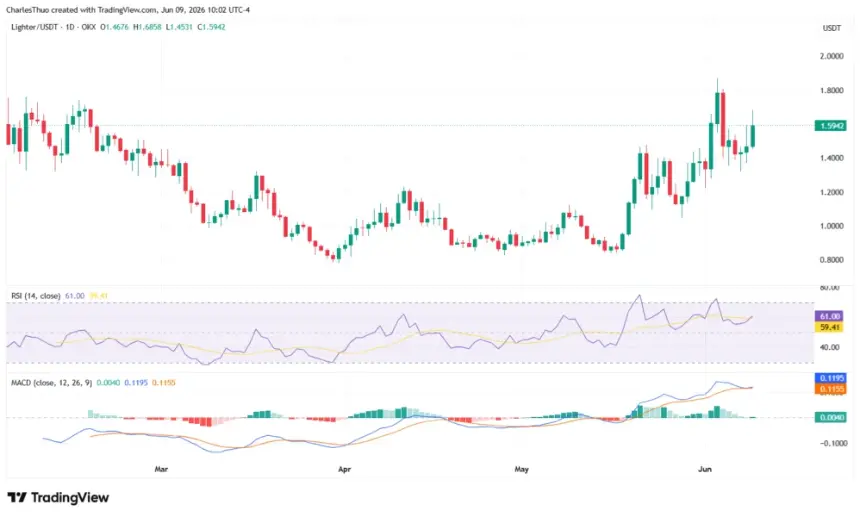Viewport: 860px width, 517px height.
Task: Click the close value C1.5942
Action: pyautogui.click(x=212, y=27)
